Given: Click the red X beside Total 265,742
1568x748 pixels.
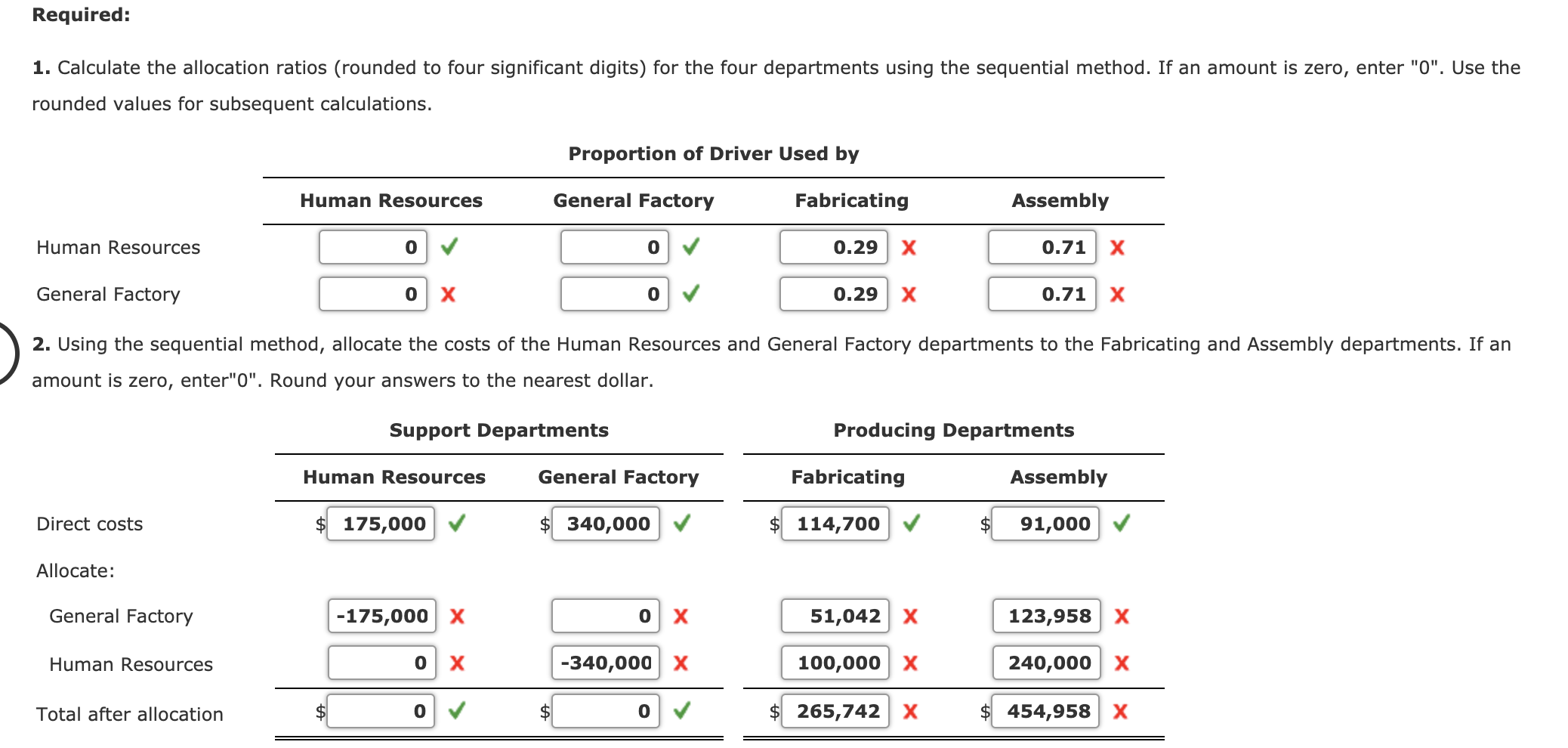Looking at the screenshot, I should click(x=911, y=710).
